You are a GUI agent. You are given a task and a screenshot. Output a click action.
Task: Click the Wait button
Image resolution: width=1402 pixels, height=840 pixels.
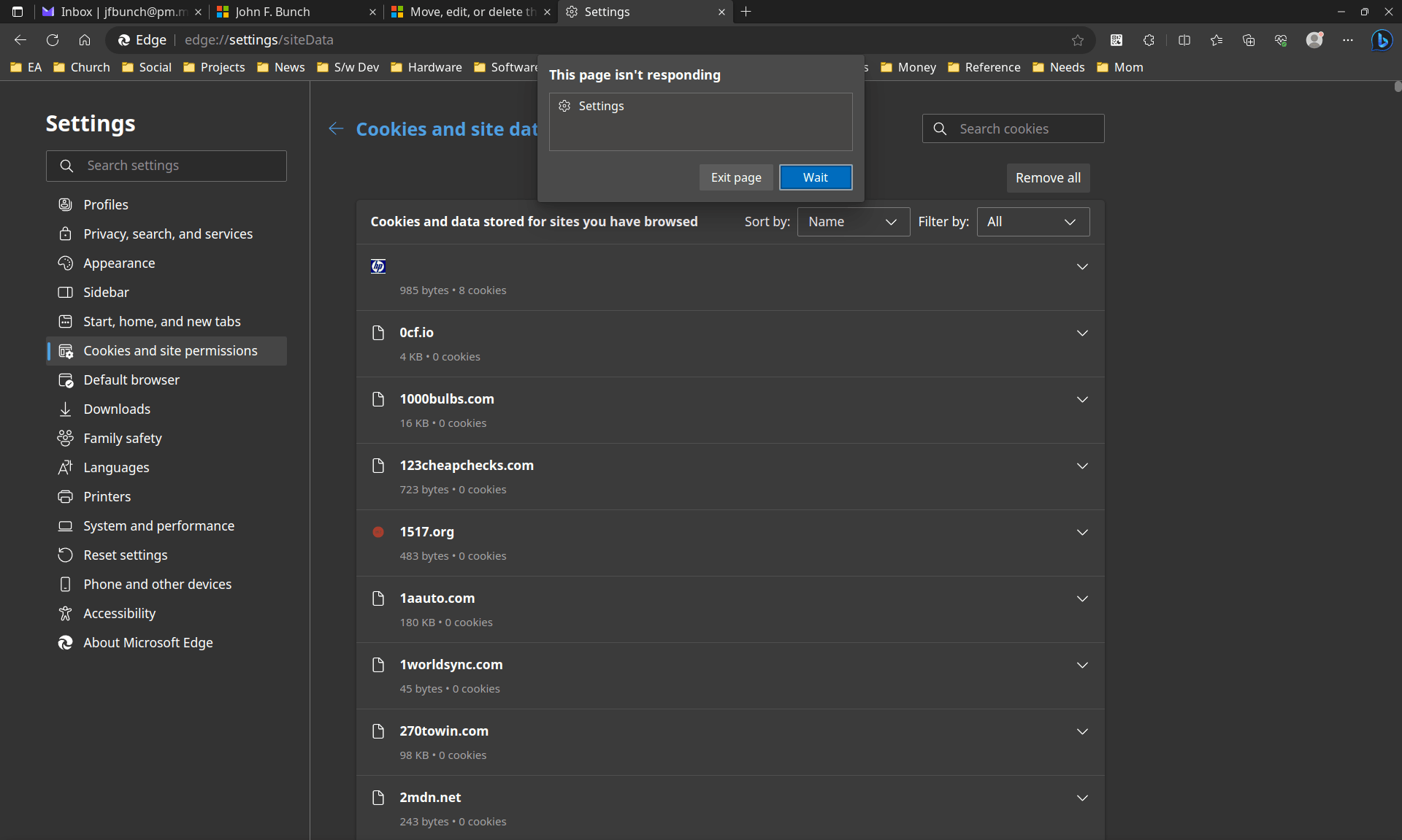[x=815, y=177]
